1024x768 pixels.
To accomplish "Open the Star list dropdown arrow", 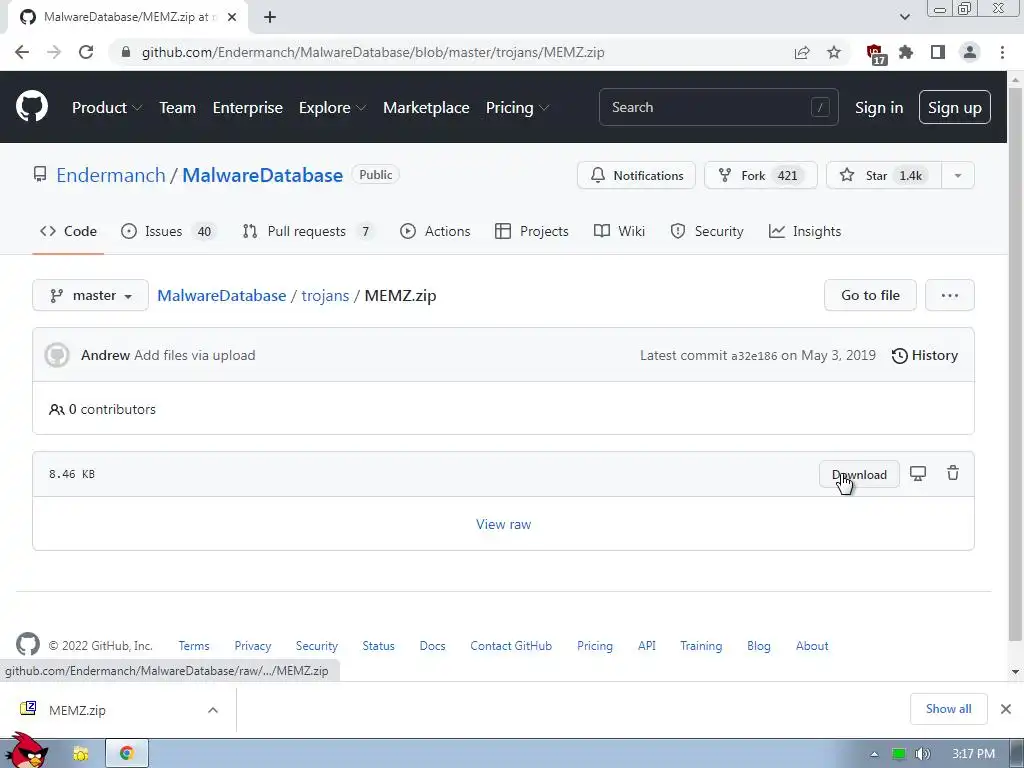I will [x=957, y=176].
